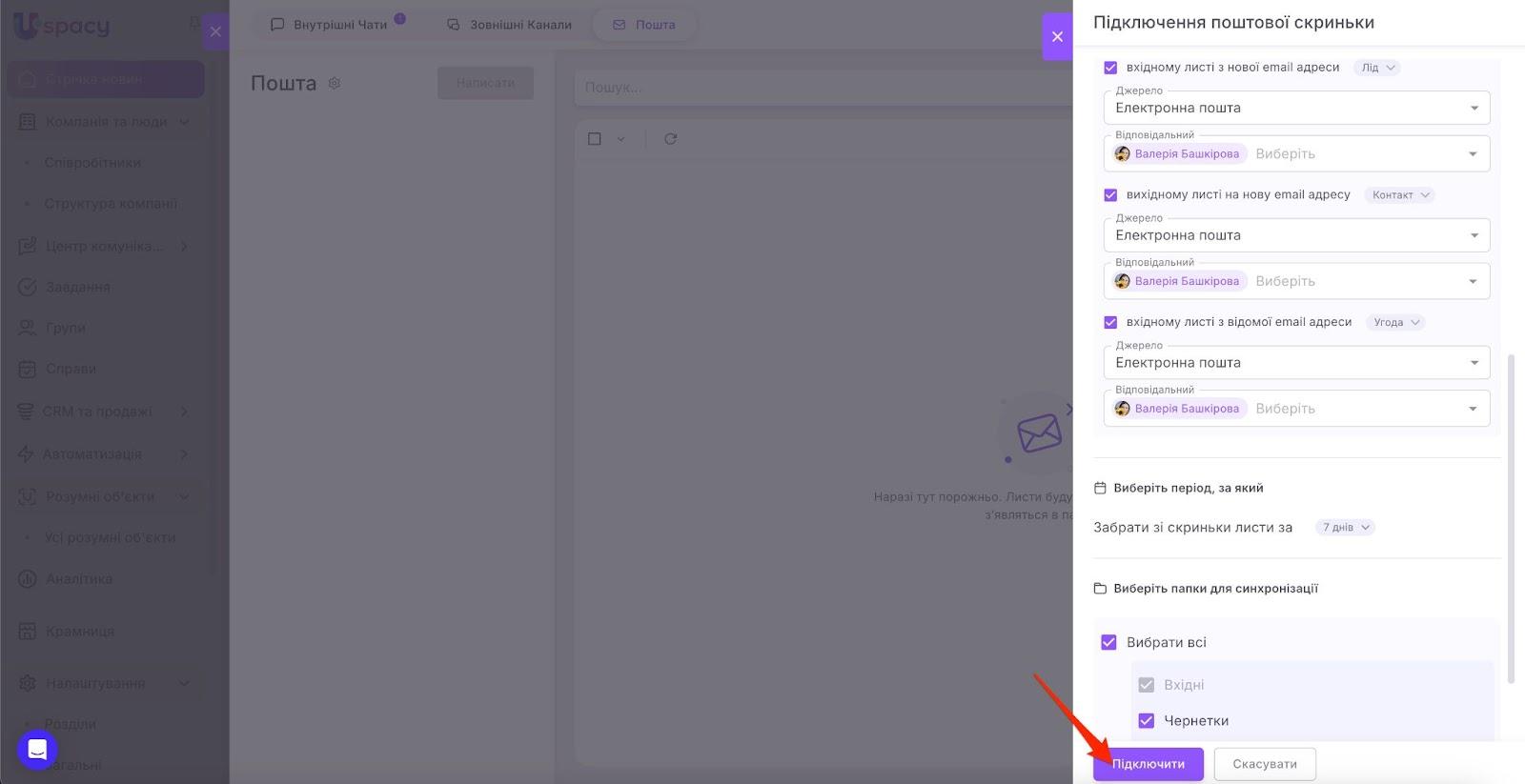Switch to the Зовнішні Канали tab
Viewport: 1525px width, 784px height.
510,25
